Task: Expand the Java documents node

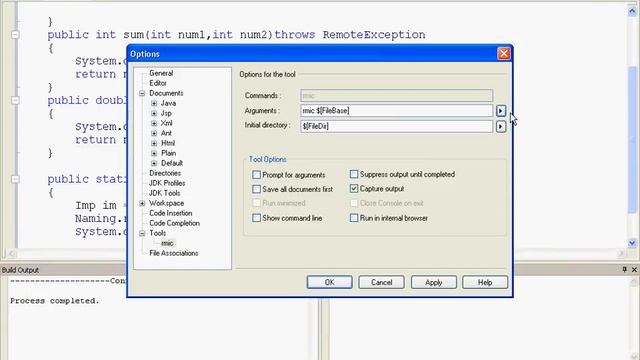Action: click(154, 103)
